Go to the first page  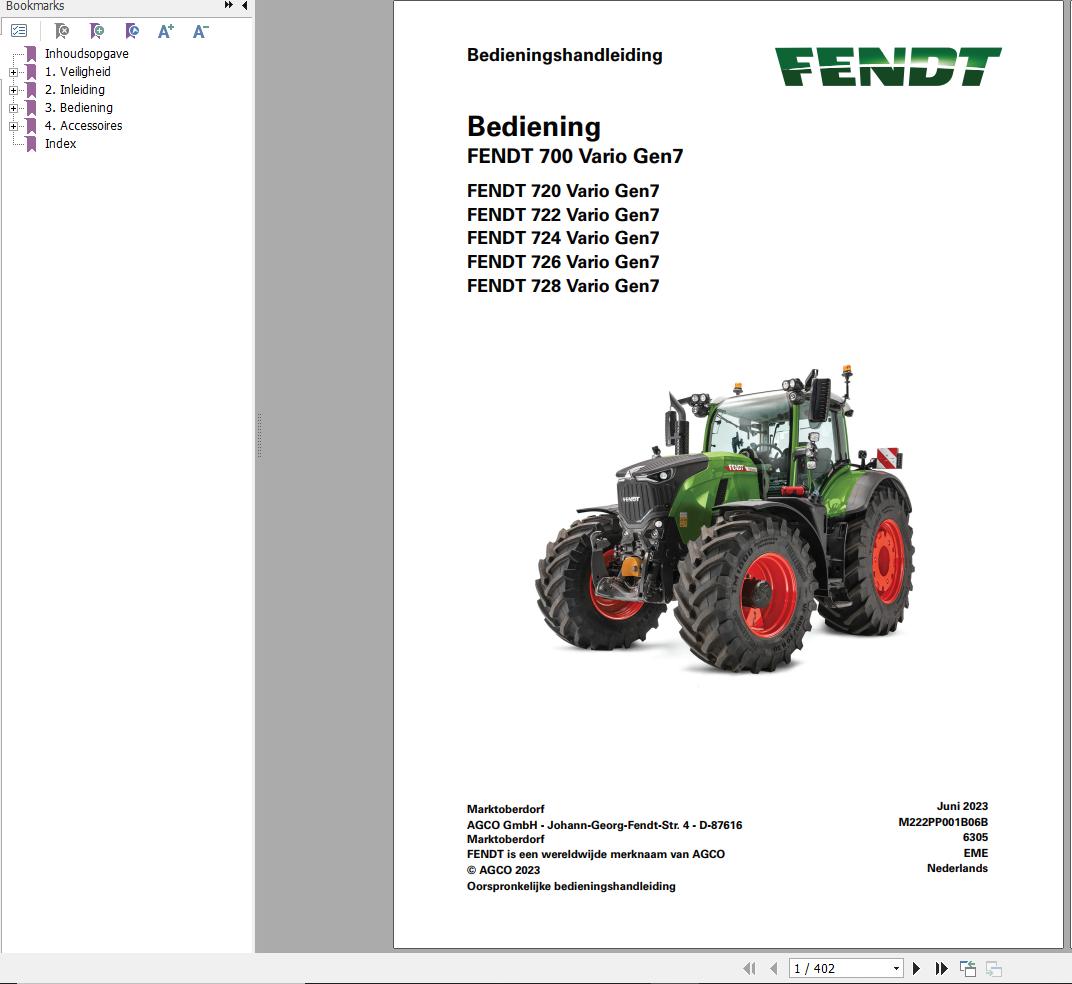(x=749, y=968)
